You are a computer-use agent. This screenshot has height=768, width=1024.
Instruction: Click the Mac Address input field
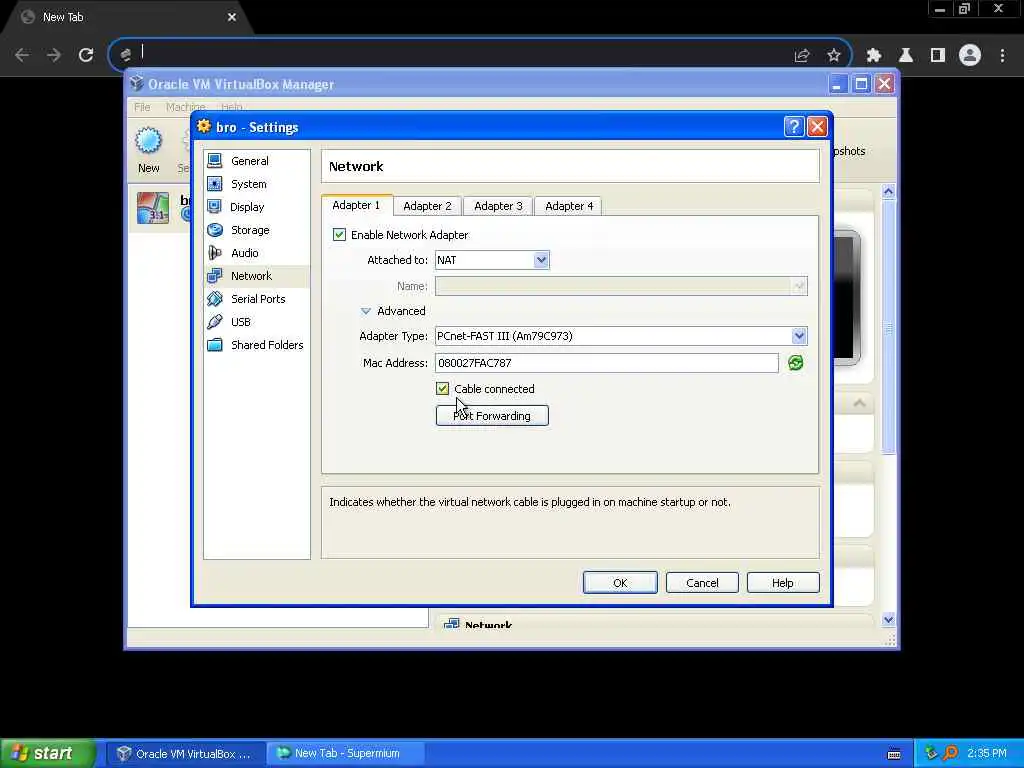607,362
